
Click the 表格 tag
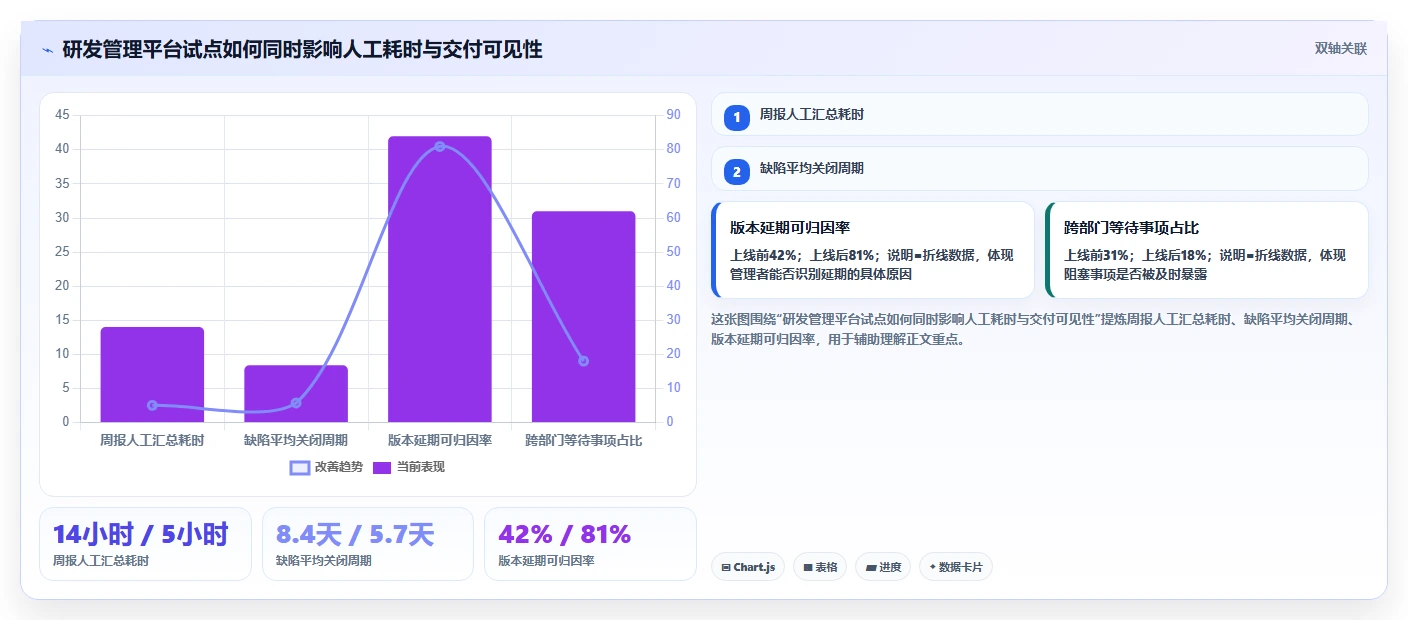pos(820,567)
